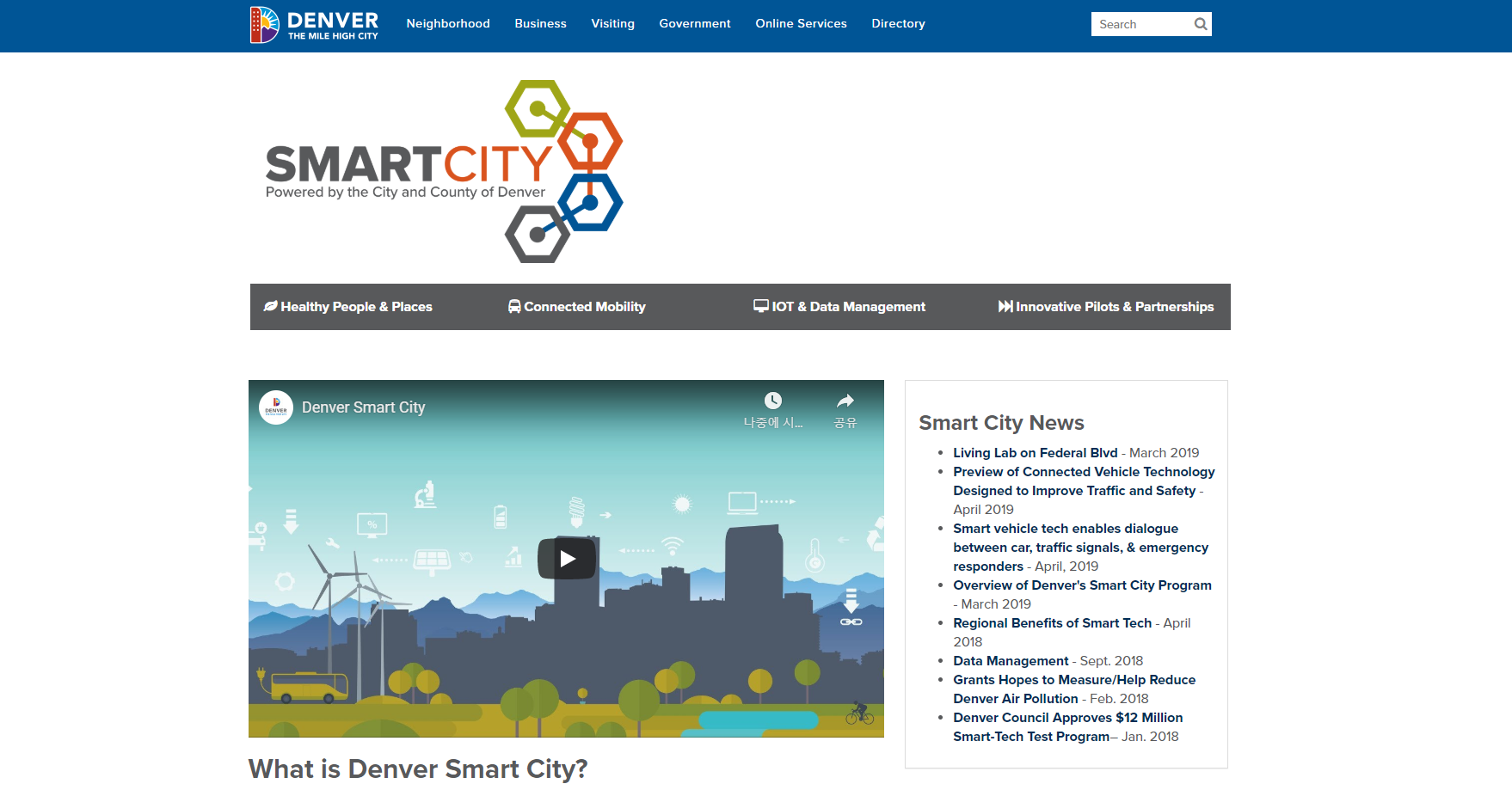Open the Online Services menu
Viewport: 1512px width, 790px height.
click(x=801, y=24)
